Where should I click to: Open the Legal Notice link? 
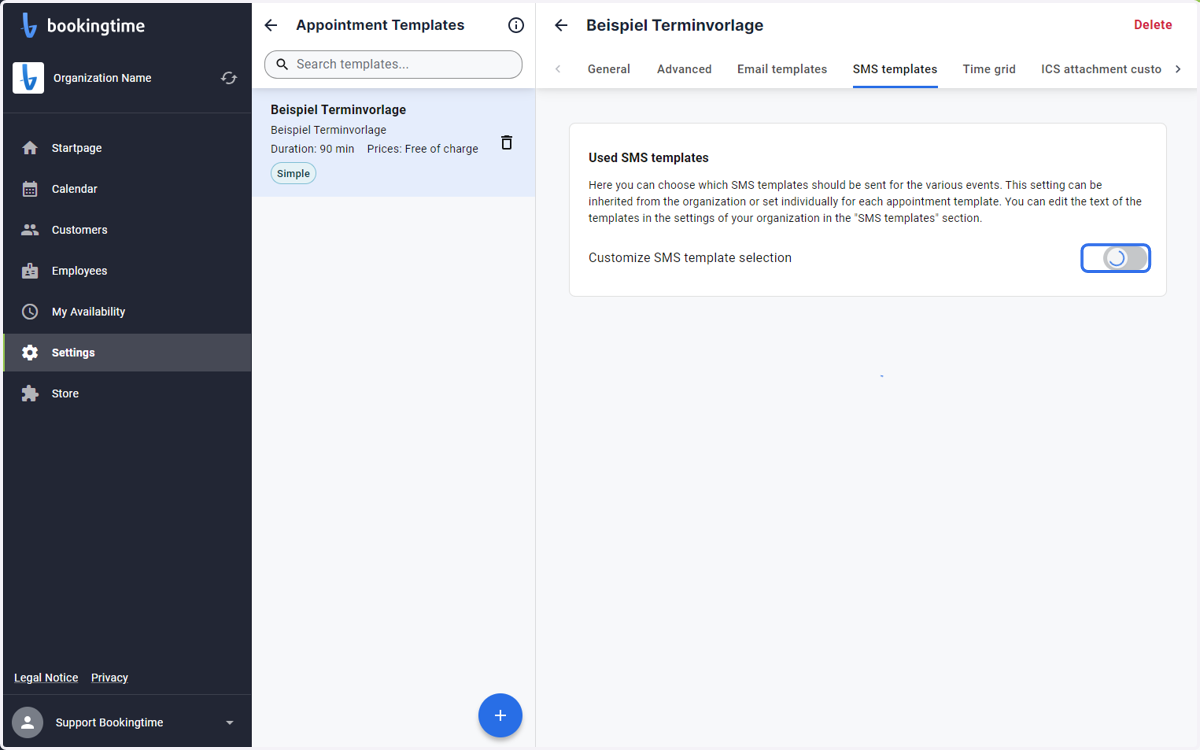(46, 678)
